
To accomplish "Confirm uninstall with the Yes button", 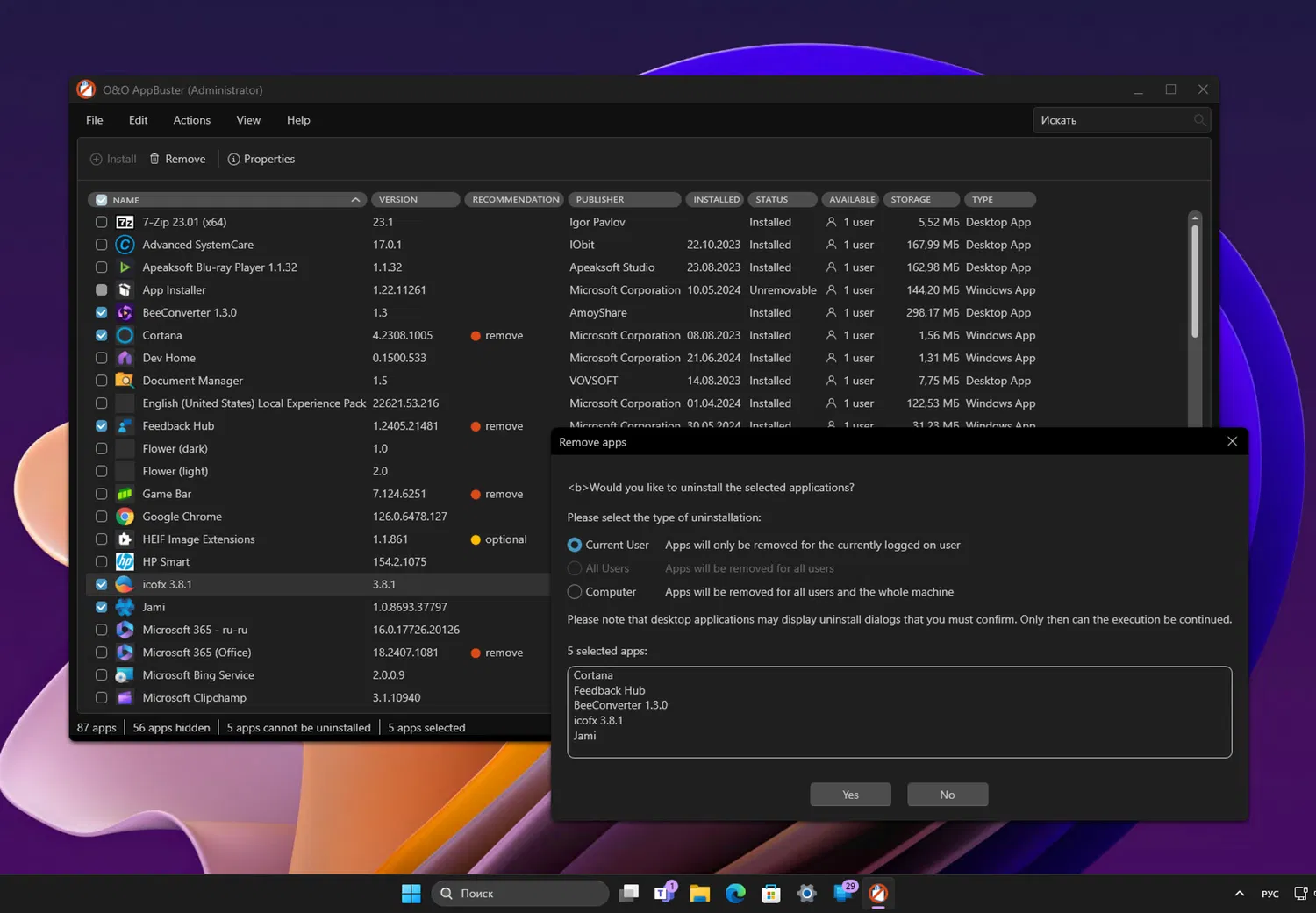I will coord(850,795).
